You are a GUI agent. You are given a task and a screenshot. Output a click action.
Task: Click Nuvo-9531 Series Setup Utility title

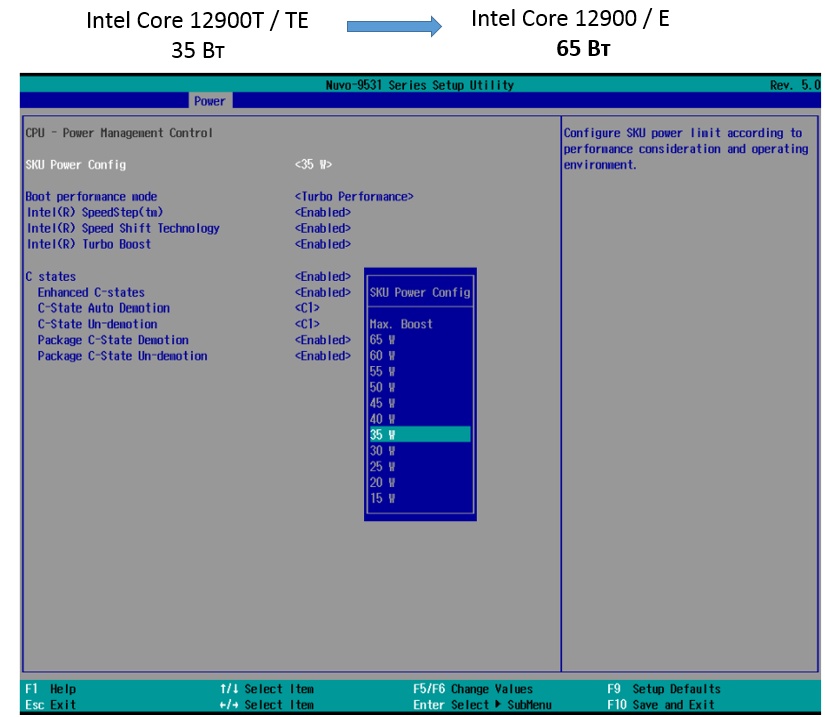pyautogui.click(x=419, y=85)
